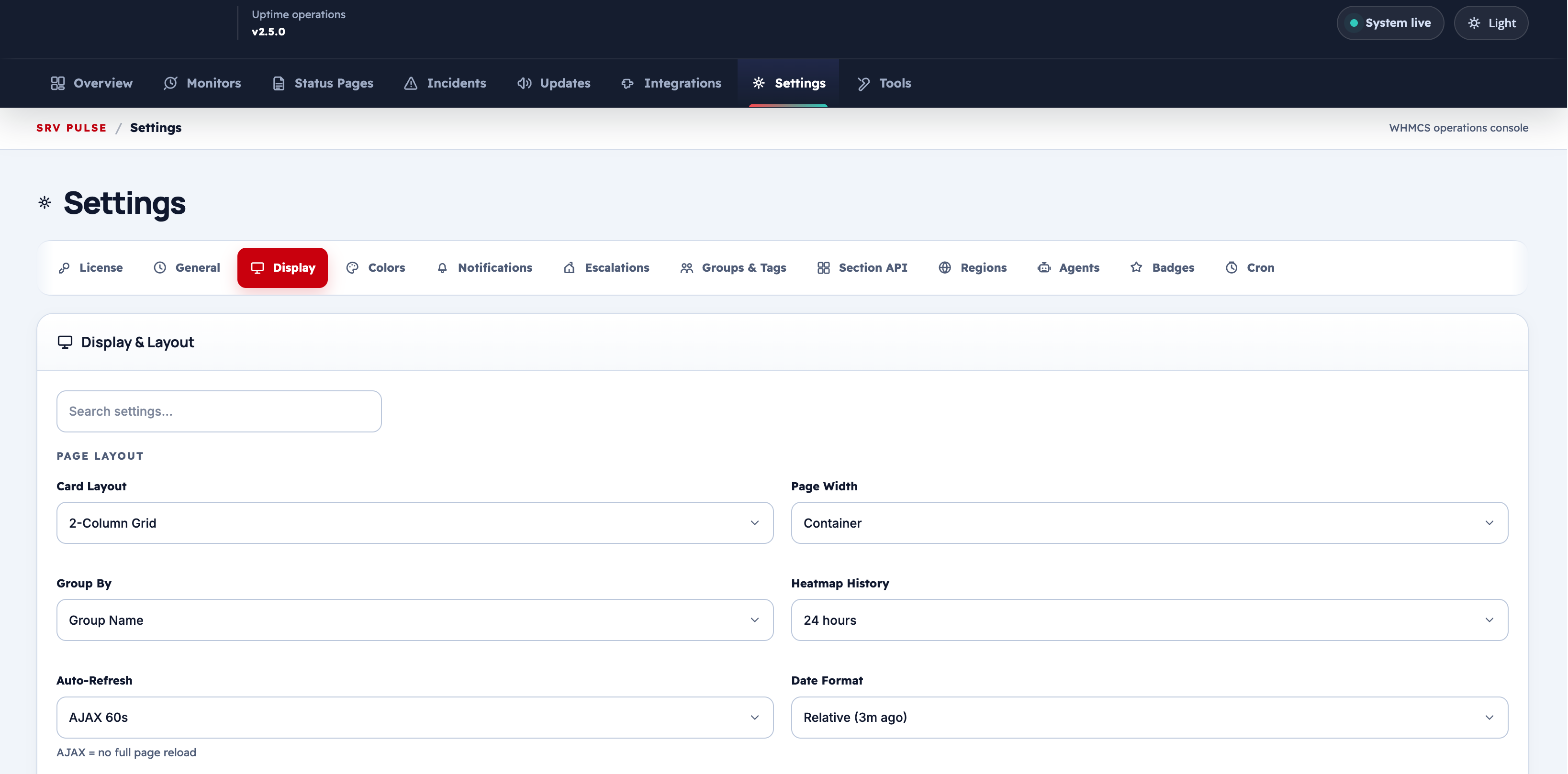Click the Integrations puzzle icon
Screen dimensions: 1568x774
627,83
